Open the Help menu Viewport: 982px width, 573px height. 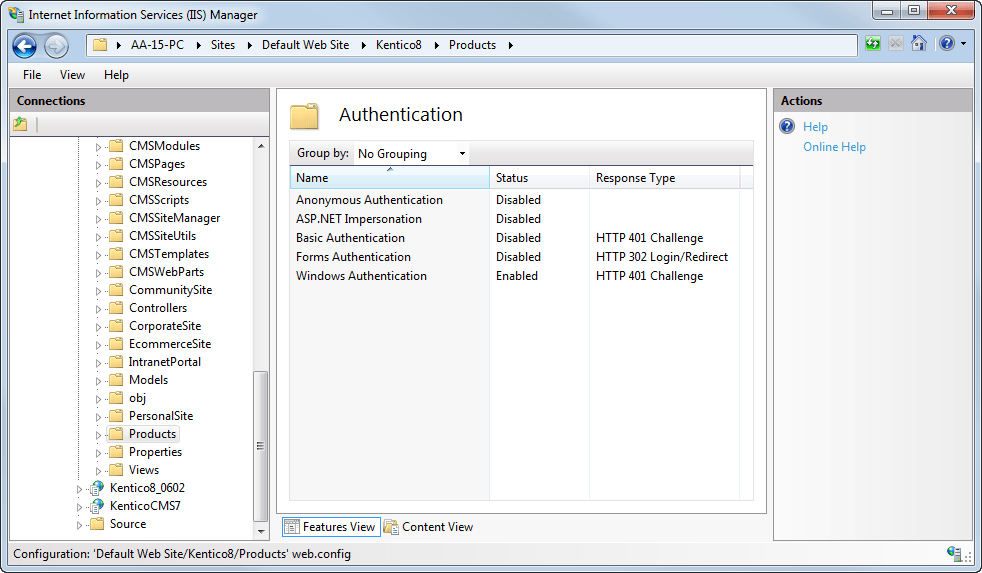pos(116,75)
